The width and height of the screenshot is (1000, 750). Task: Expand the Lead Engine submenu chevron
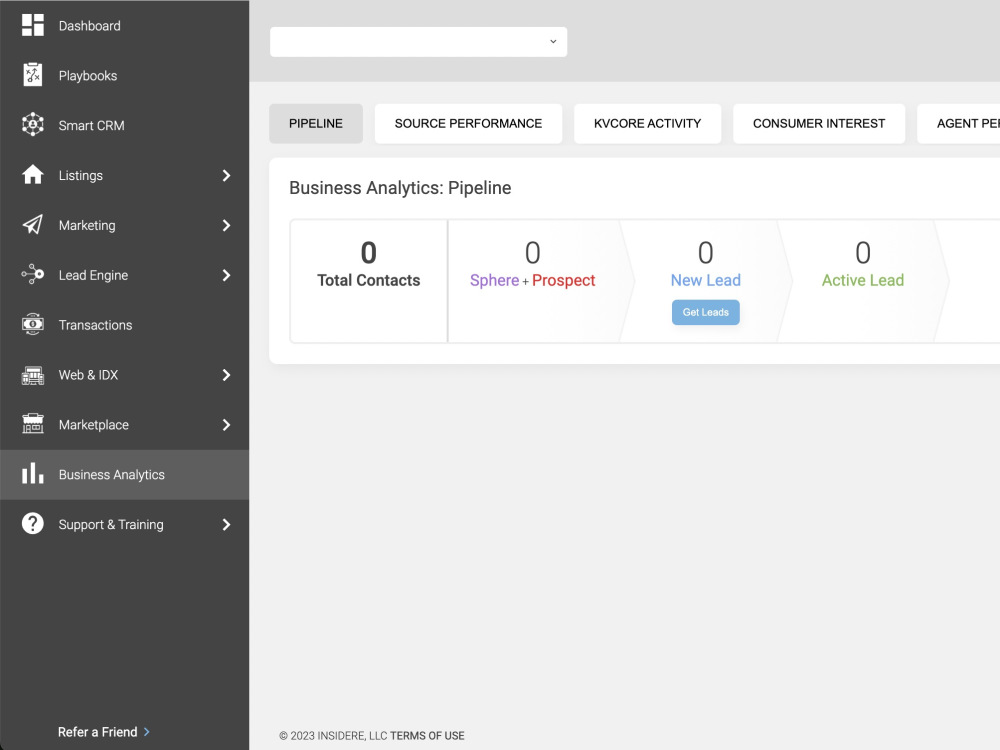[x=226, y=275]
